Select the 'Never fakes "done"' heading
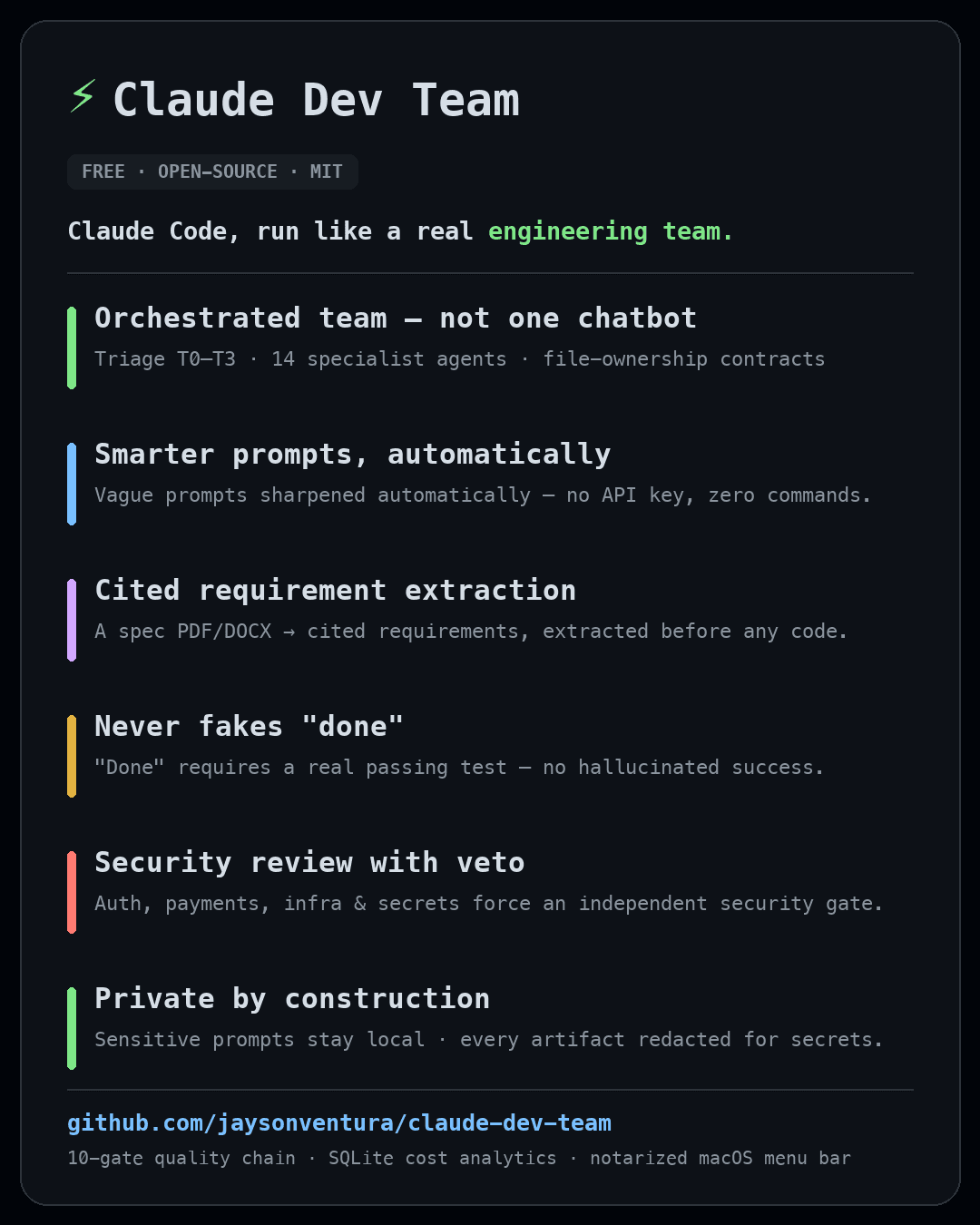Screen dimensions: 980x1225 point(249,726)
